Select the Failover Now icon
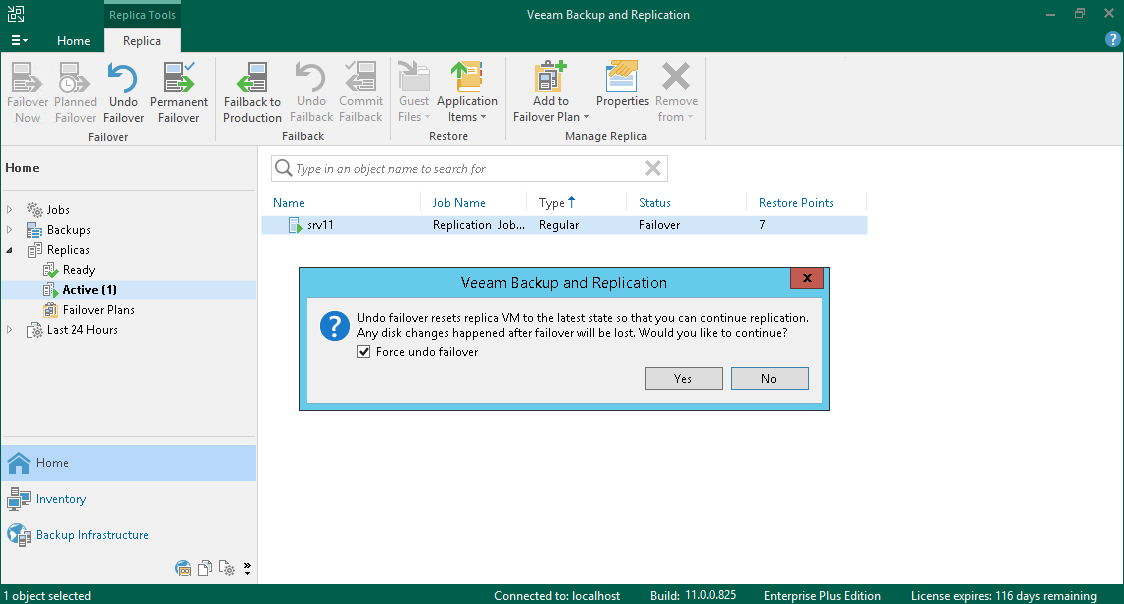 click(x=26, y=90)
